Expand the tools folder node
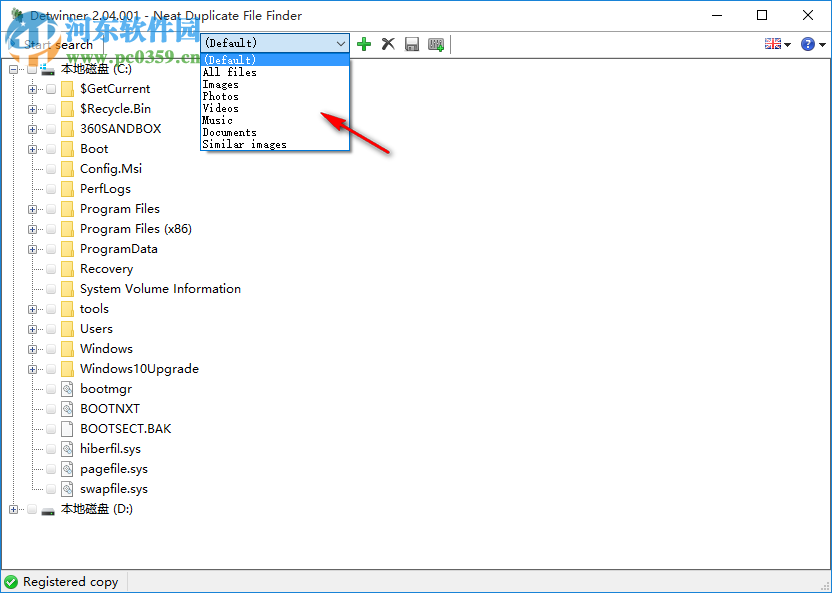The width and height of the screenshot is (832, 593). coord(32,309)
